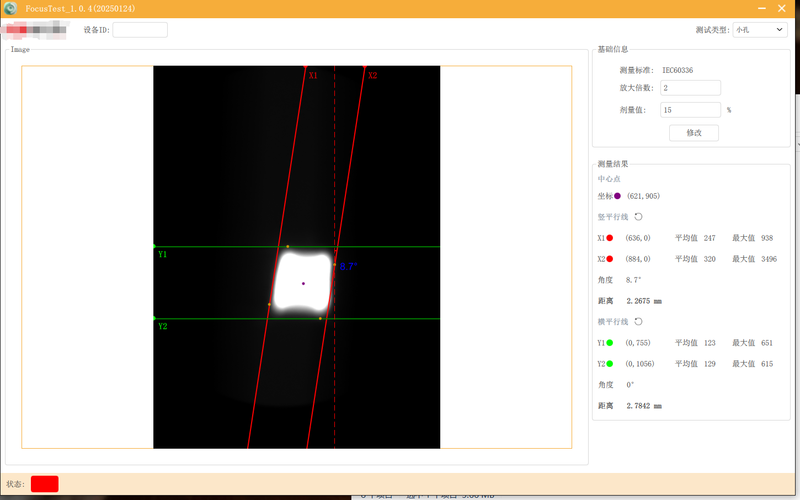Click the green Y1 label on the image
The height and width of the screenshot is (500, 800).
[163, 254]
